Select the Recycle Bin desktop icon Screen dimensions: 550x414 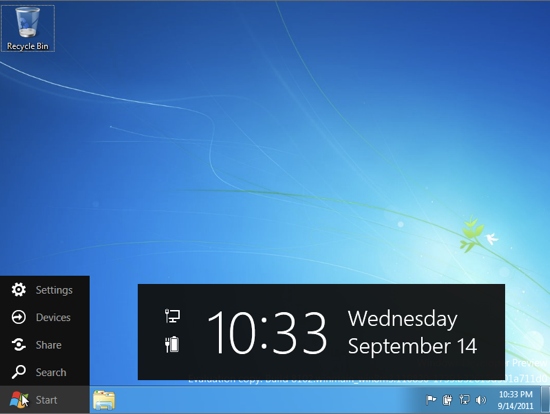(28, 28)
